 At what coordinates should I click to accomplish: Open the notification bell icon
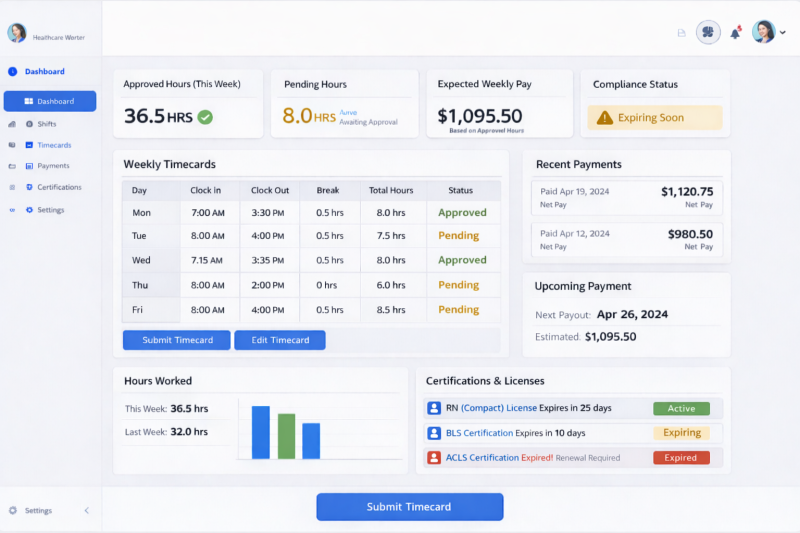735,33
